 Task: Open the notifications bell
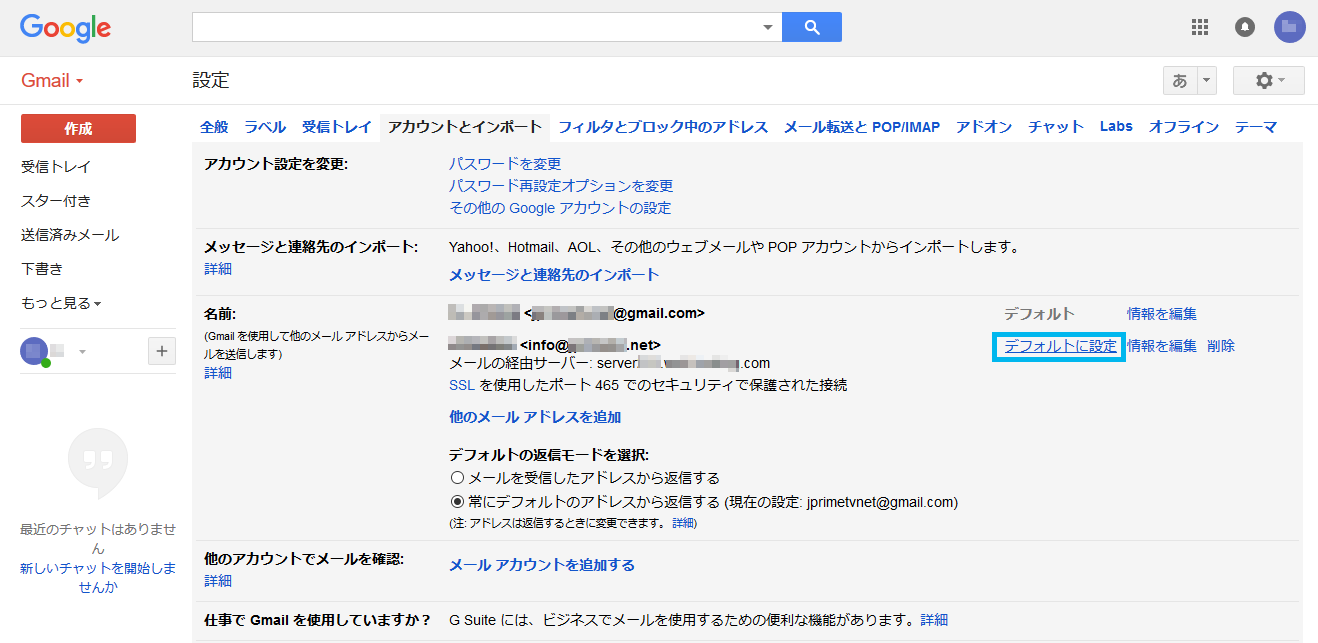1245,27
